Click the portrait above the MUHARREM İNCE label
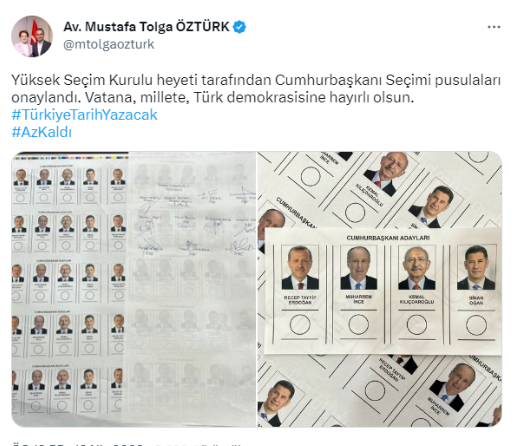 click(359, 268)
